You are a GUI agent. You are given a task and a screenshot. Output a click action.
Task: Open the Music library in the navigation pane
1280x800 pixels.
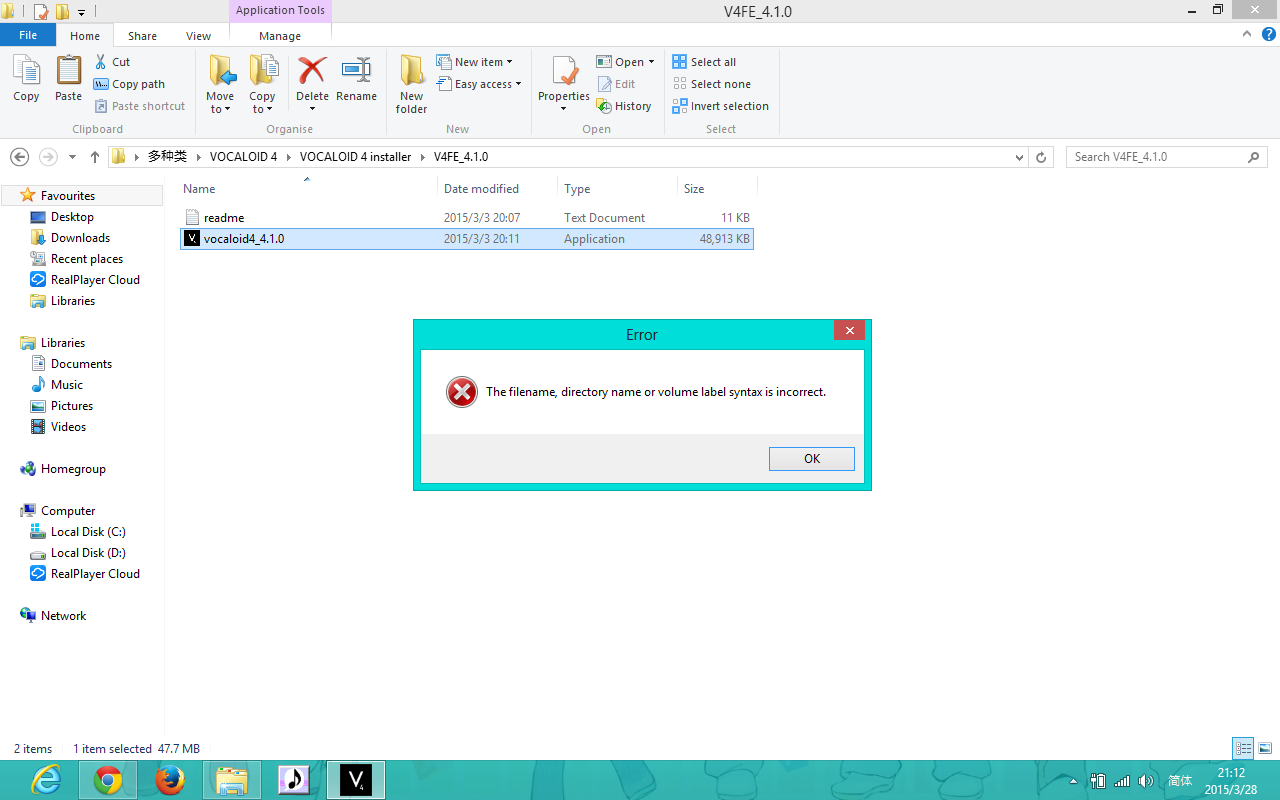coord(67,385)
